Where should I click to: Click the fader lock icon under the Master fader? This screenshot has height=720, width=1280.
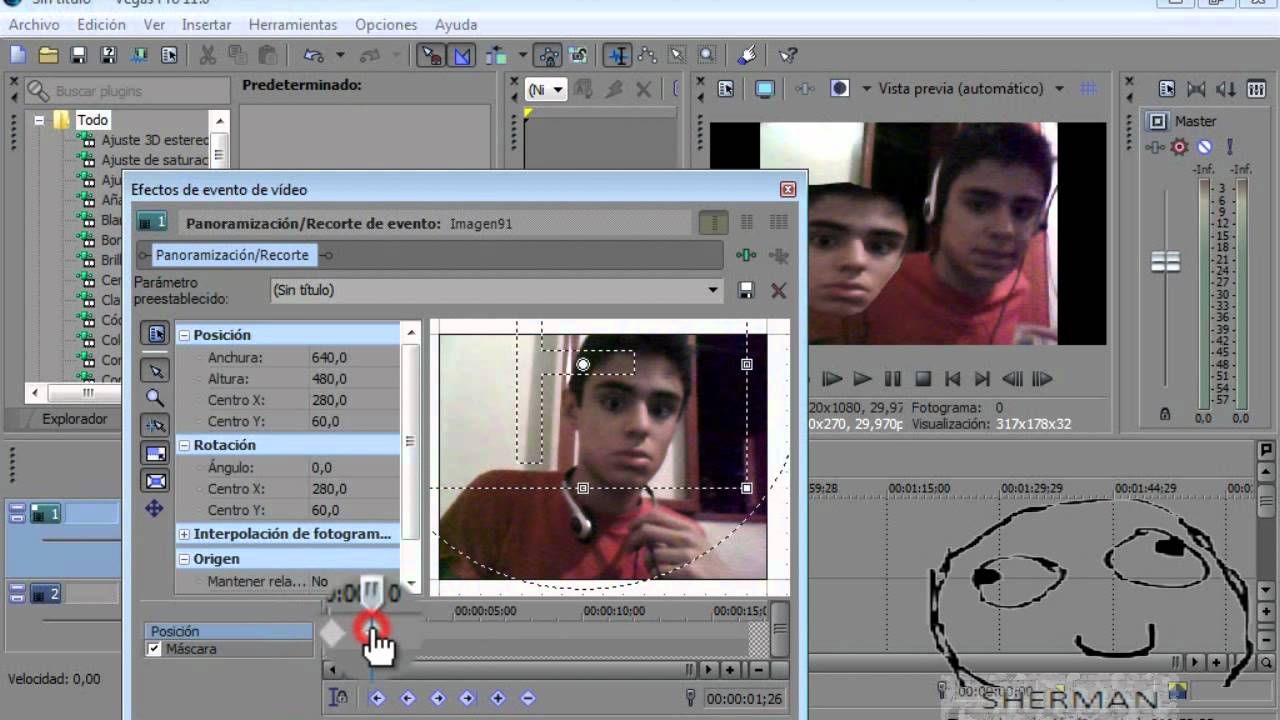(1165, 414)
